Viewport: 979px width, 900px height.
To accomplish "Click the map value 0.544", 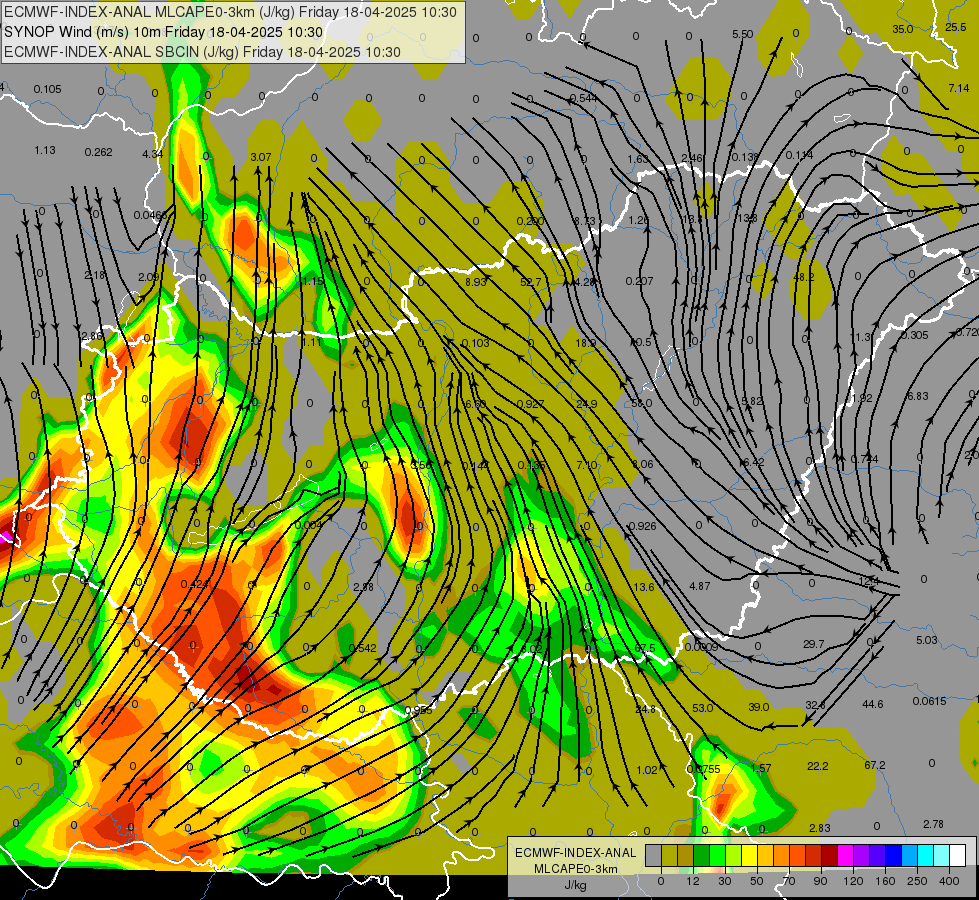I will click(583, 98).
